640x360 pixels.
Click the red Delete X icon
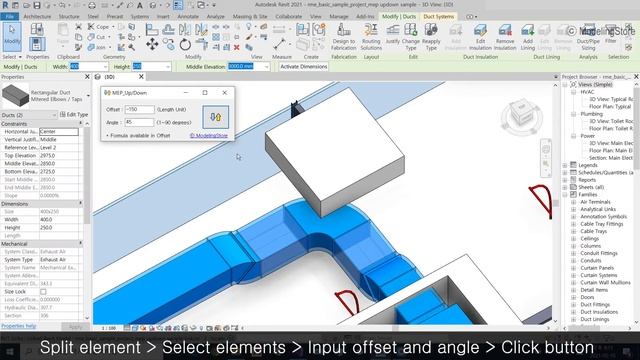[236, 47]
